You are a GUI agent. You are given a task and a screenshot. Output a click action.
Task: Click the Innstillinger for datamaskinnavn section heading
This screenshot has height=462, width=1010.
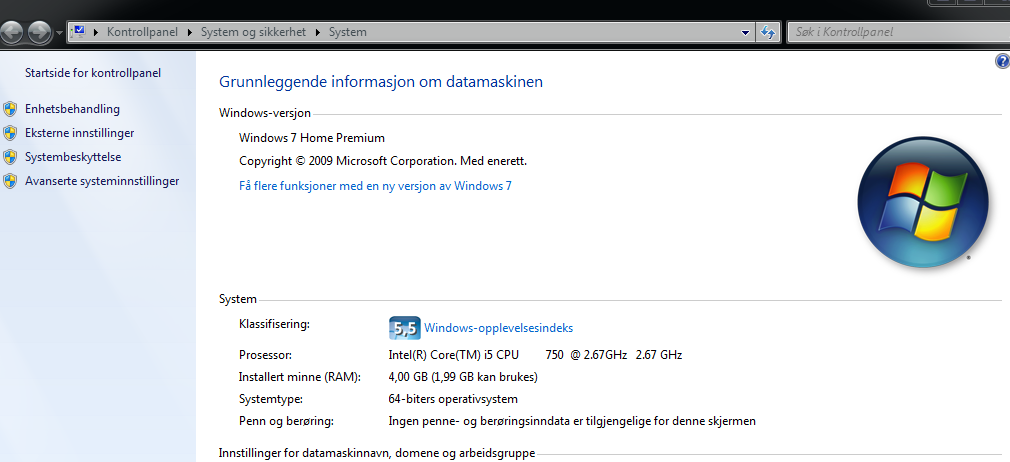point(377,454)
